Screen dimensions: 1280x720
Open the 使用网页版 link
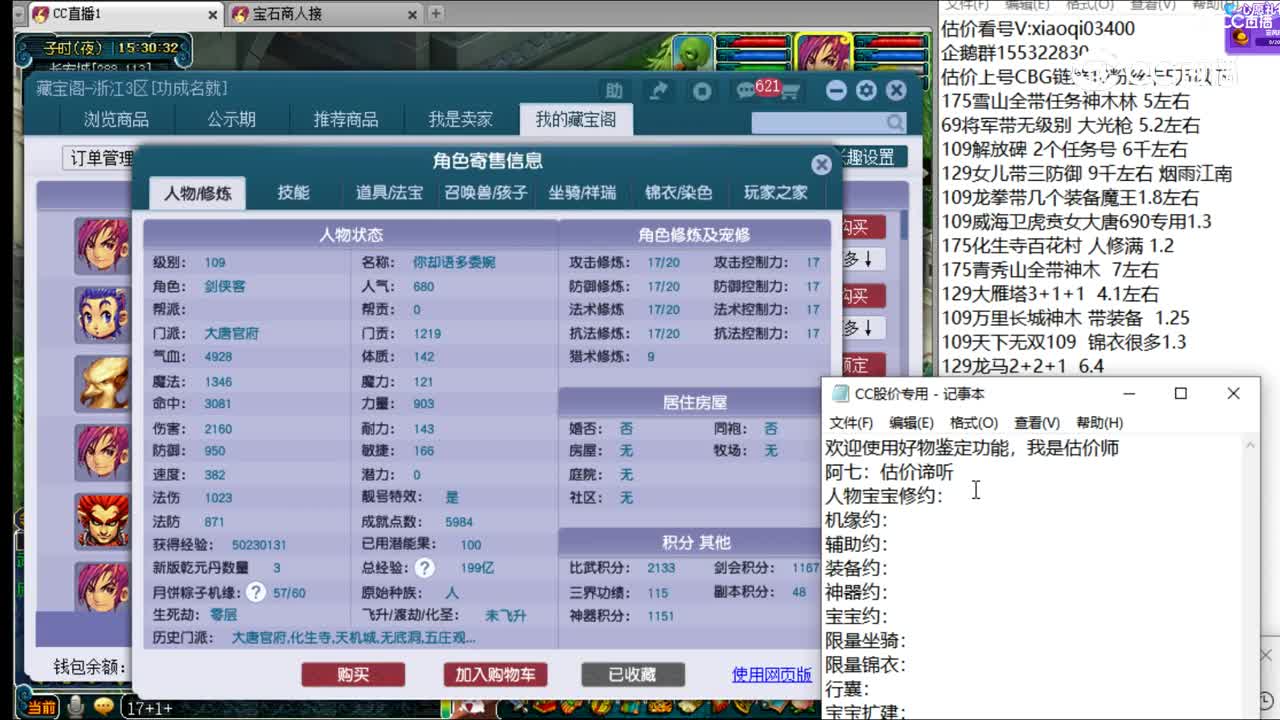[x=770, y=674]
